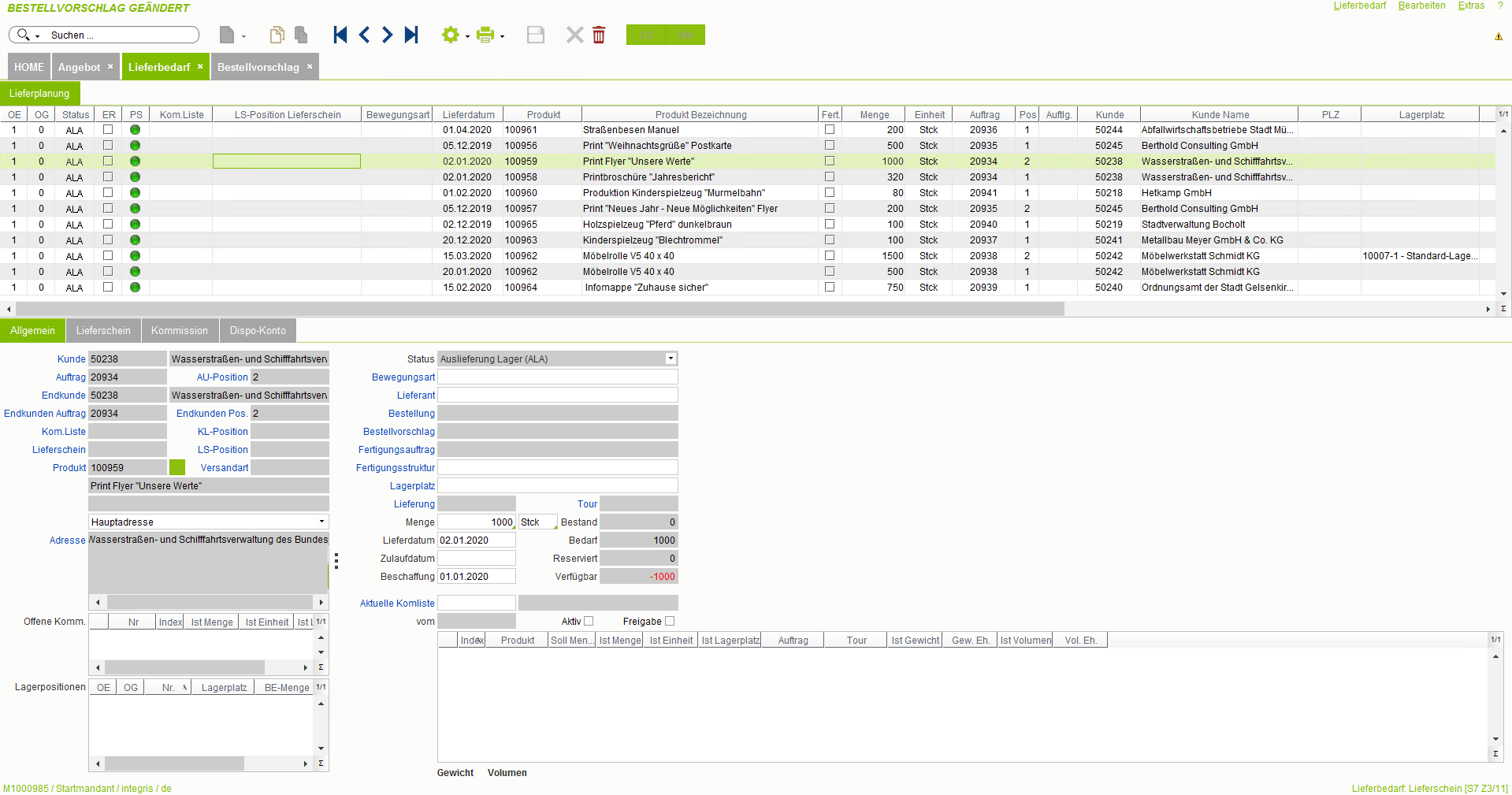Open the Status Auslieferung Lager dropdown
The width and height of the screenshot is (1512, 795).
click(x=671, y=358)
